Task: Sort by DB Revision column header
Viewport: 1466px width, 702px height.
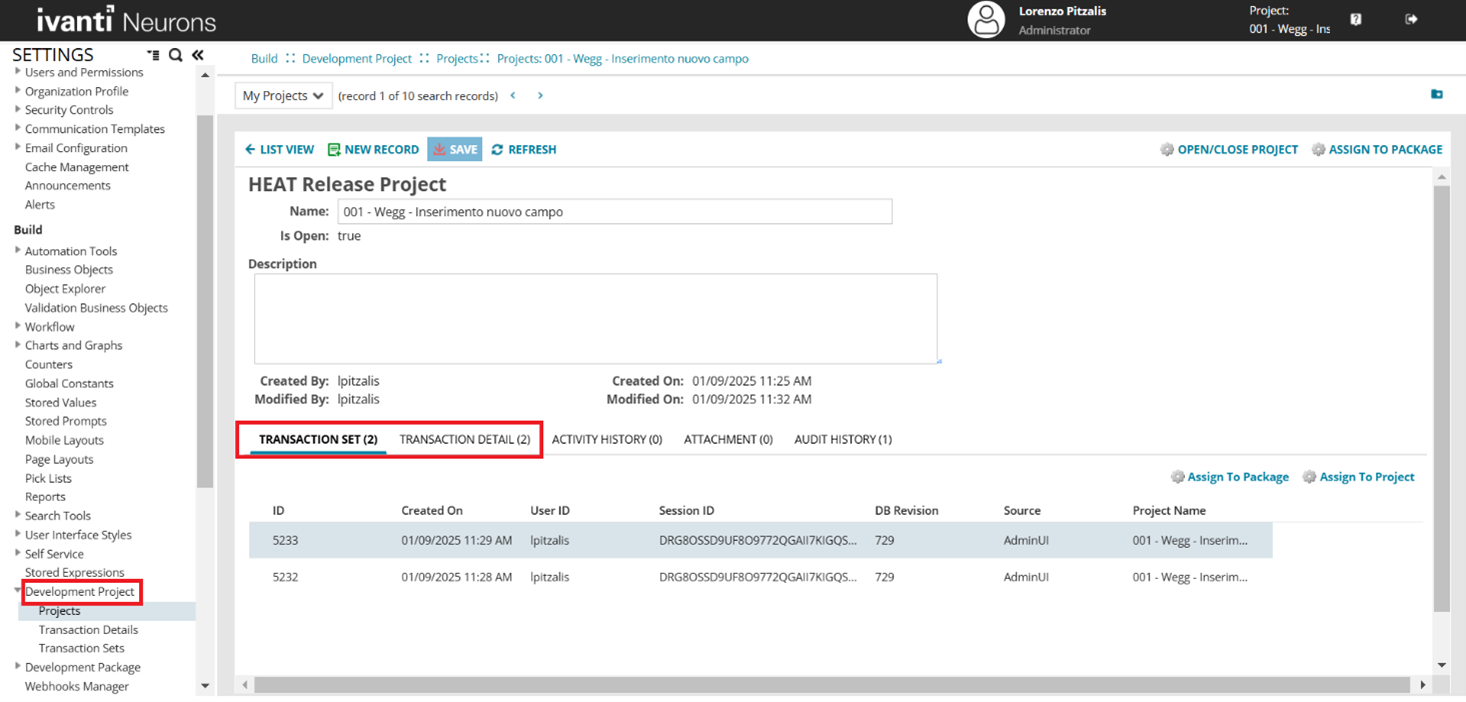Action: point(906,510)
